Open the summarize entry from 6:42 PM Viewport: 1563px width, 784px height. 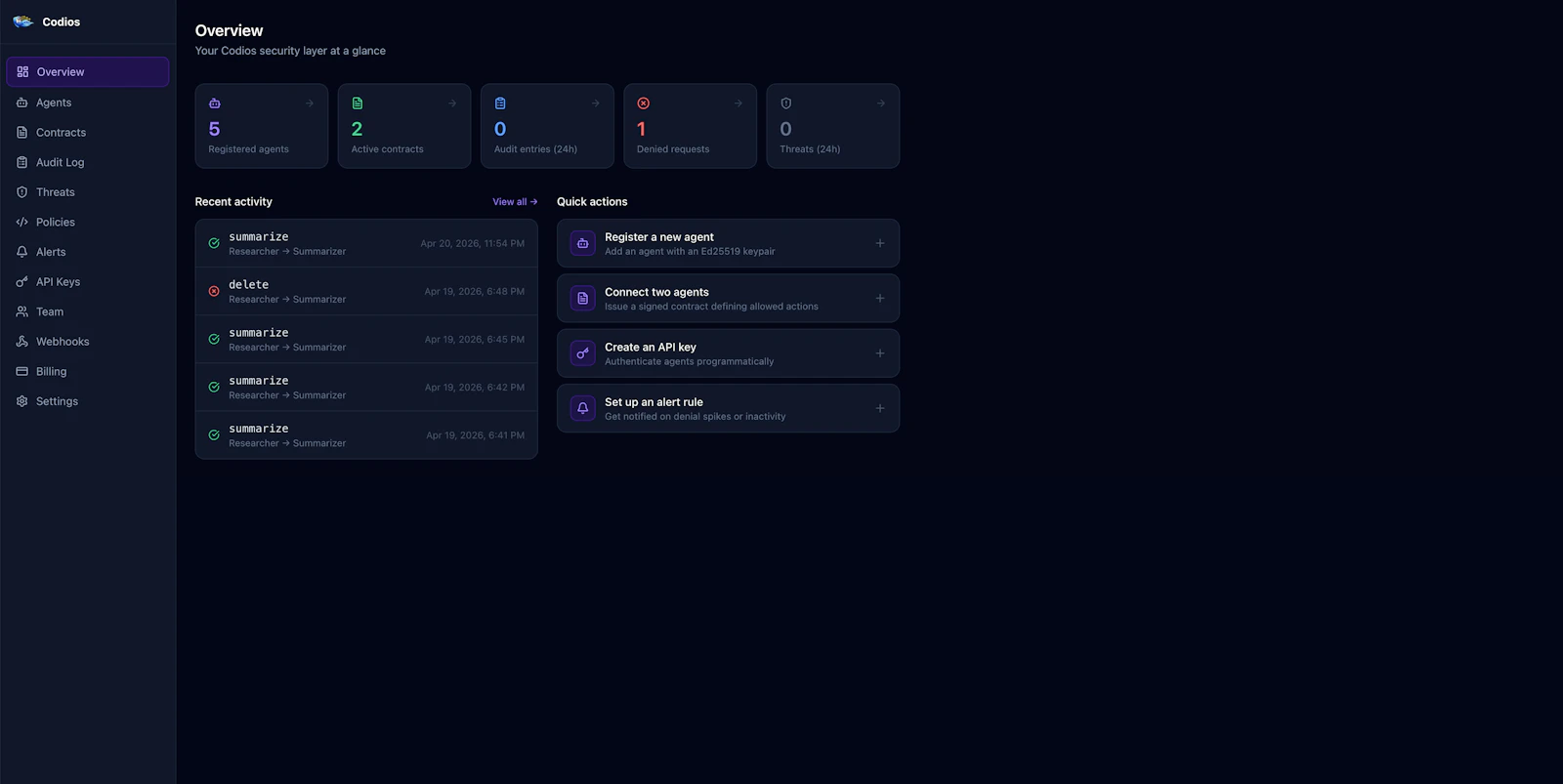click(x=366, y=387)
